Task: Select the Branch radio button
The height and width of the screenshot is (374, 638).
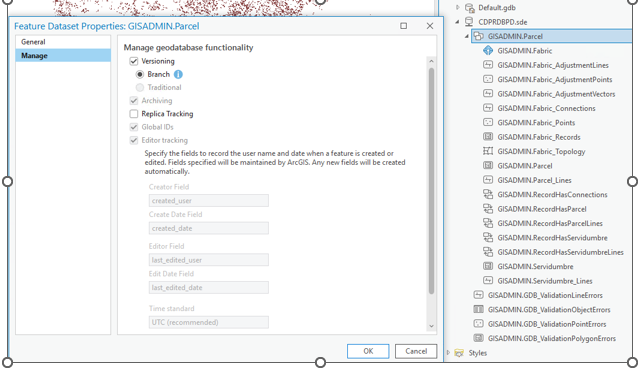Action: click(140, 74)
